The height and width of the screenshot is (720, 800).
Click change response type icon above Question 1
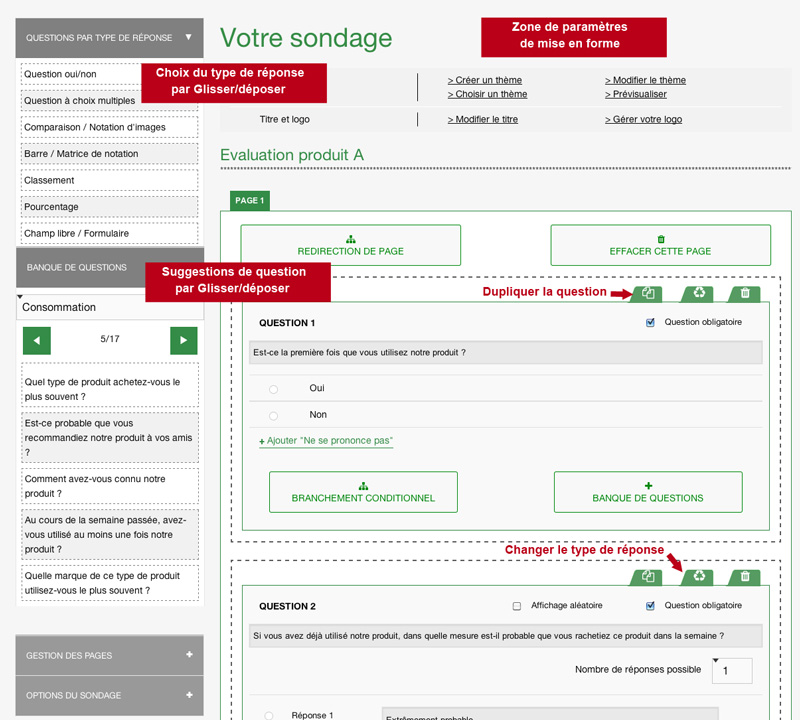coord(697,294)
